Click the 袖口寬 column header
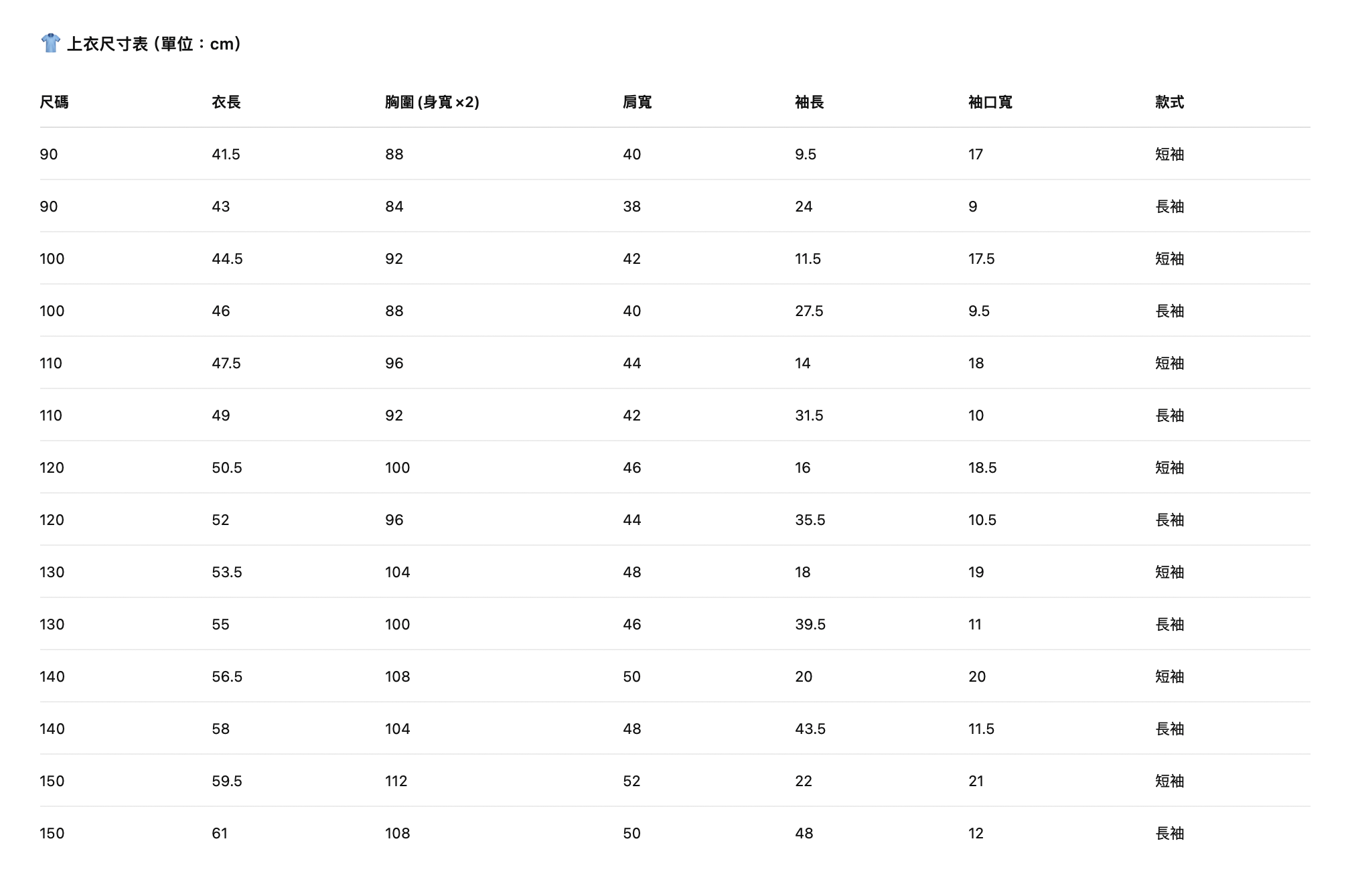 tap(990, 102)
